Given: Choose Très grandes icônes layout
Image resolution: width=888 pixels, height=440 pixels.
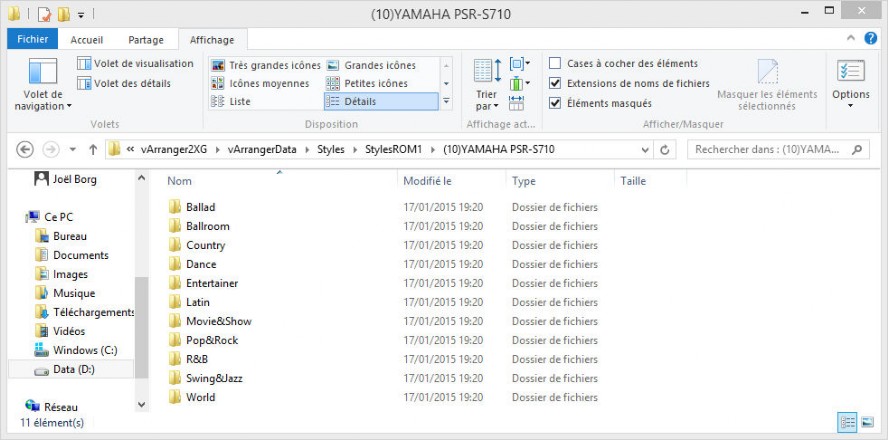Looking at the screenshot, I should pos(265,65).
